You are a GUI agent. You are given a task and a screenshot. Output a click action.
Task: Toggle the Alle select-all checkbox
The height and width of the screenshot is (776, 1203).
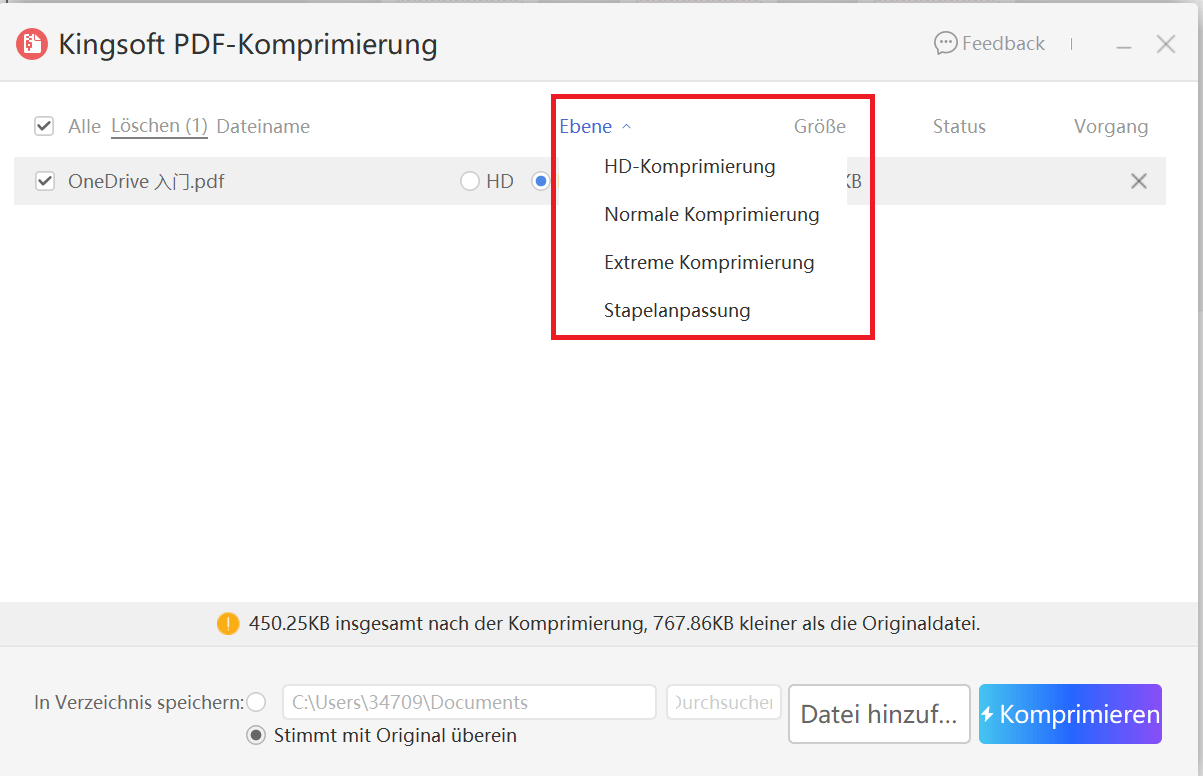[44, 126]
